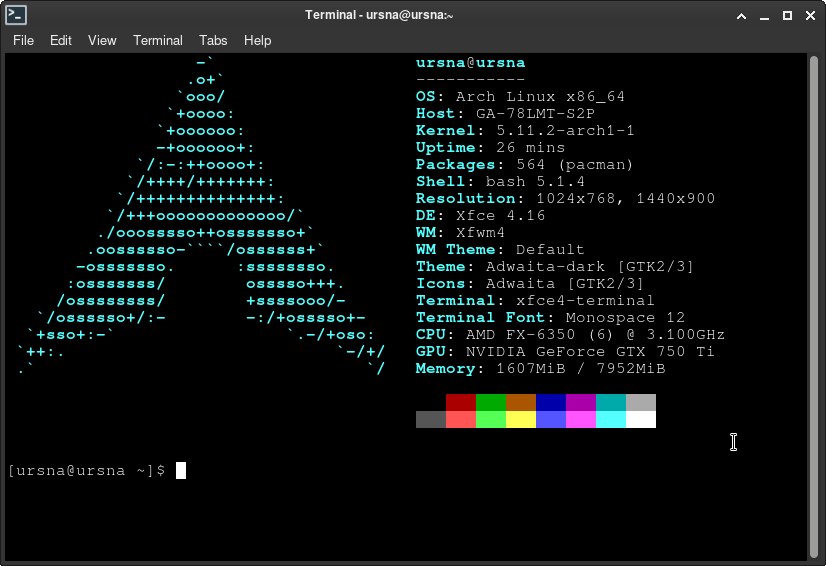This screenshot has width=826, height=566.
Task: Click the orange-brown color block
Action: [x=520, y=403]
